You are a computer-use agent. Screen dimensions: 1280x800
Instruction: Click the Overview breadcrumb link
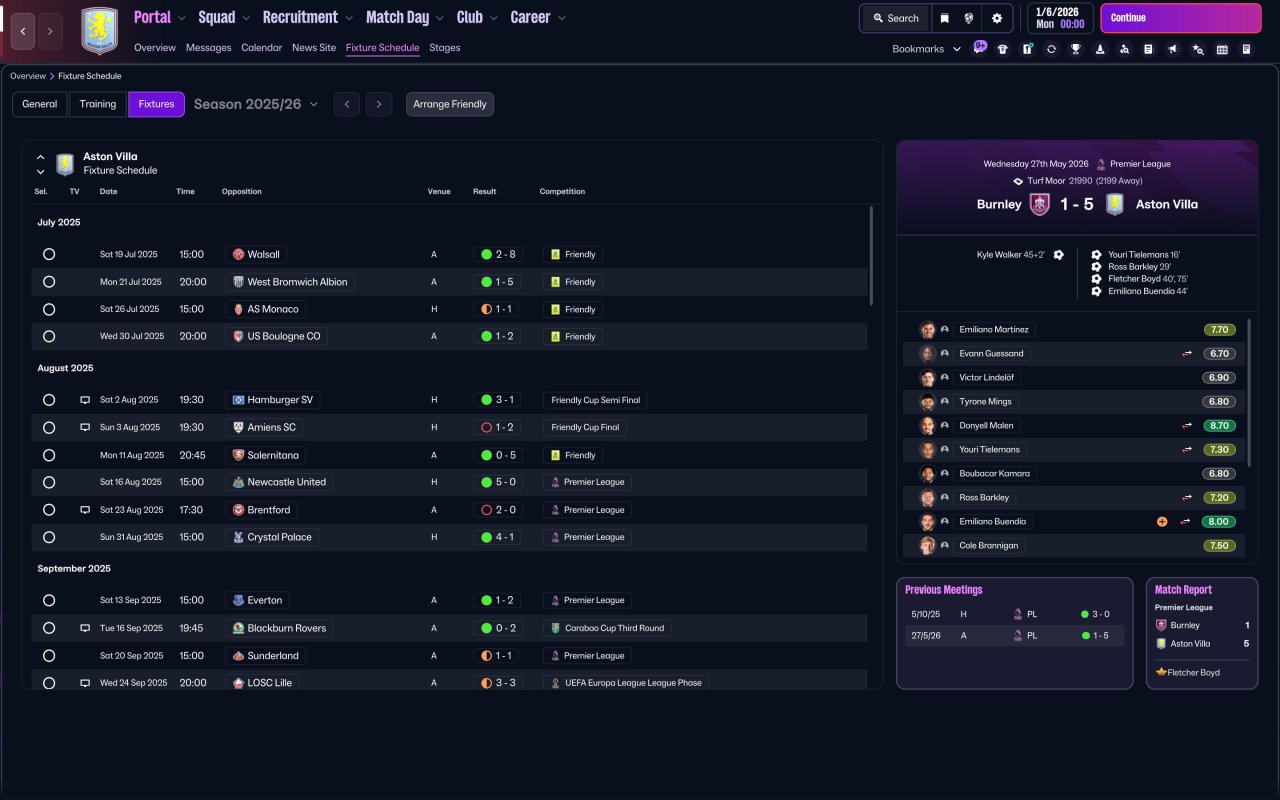[x=28, y=76]
